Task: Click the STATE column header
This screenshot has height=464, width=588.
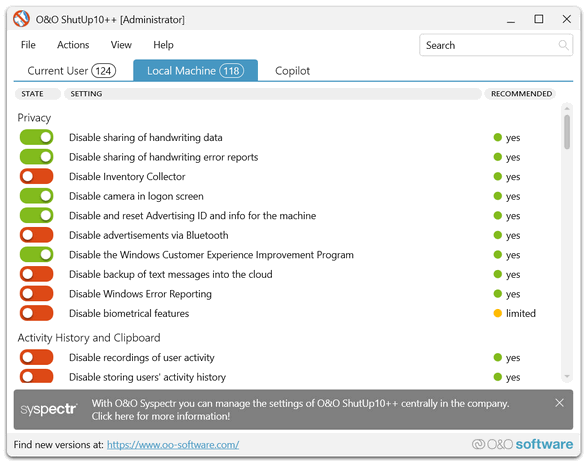Action: 38,94
